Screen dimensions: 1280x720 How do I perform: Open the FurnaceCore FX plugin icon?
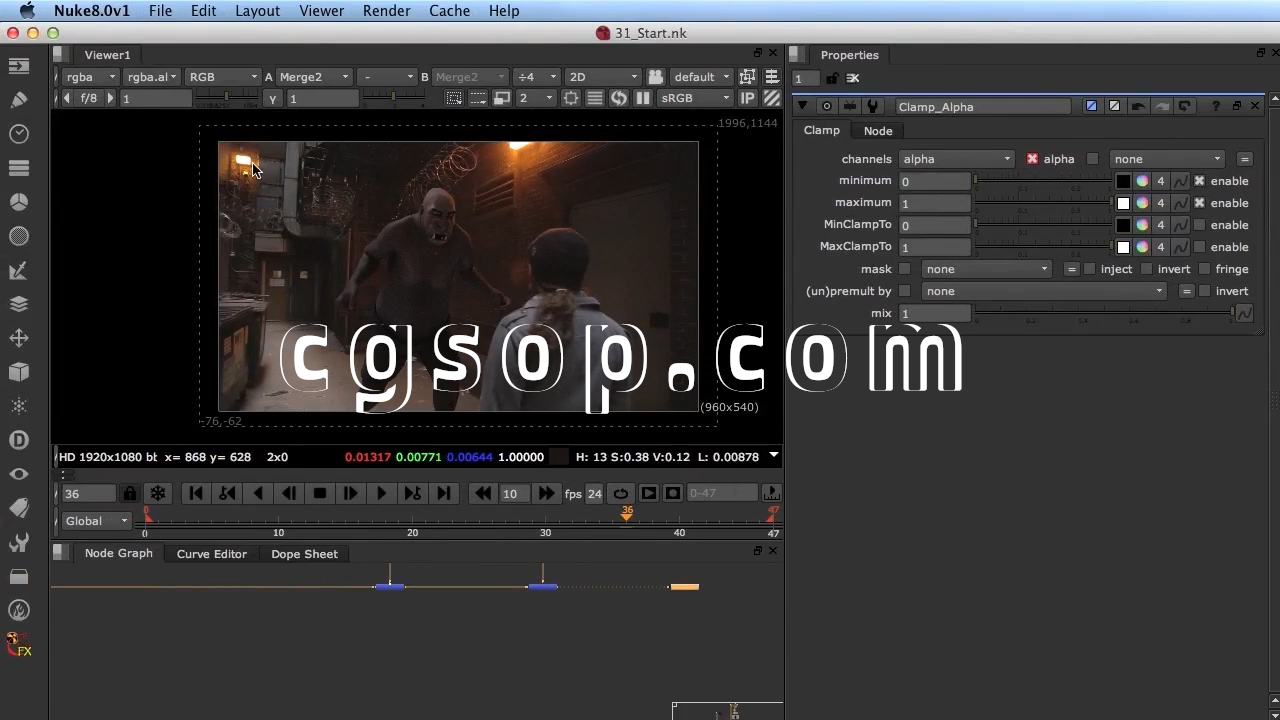tap(19, 645)
